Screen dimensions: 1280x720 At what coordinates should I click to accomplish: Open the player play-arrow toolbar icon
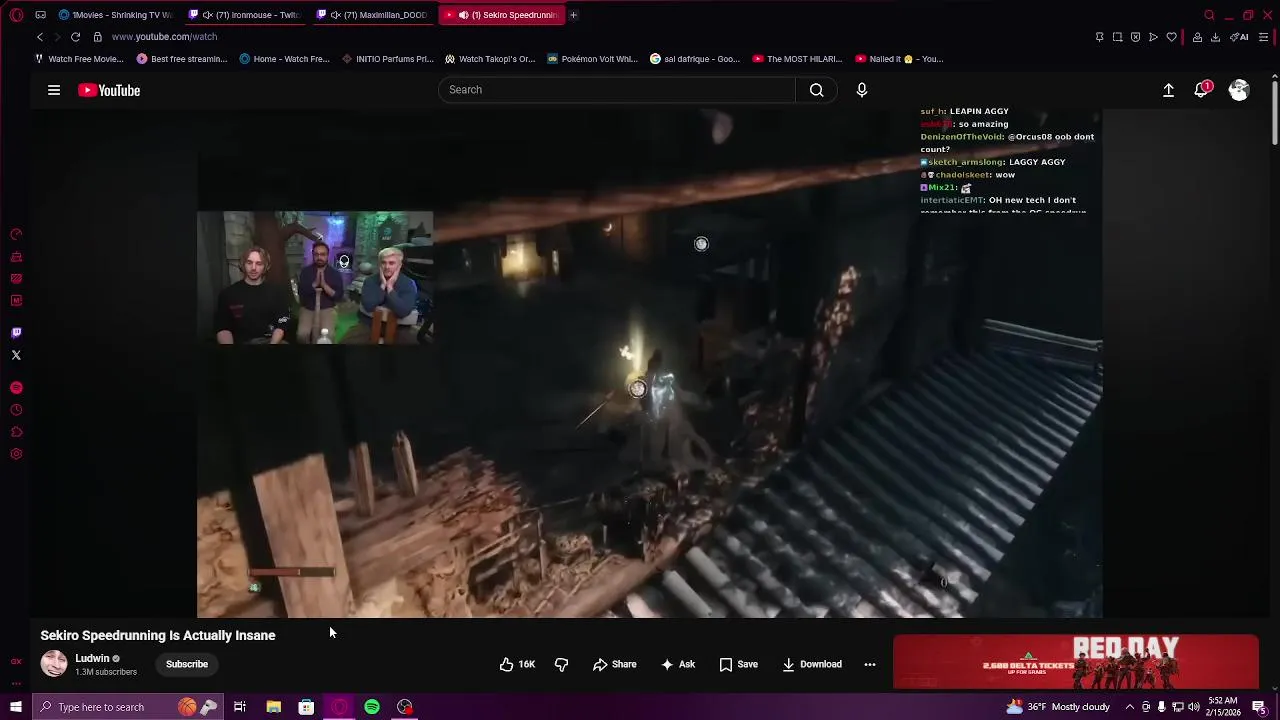pyautogui.click(x=1153, y=37)
